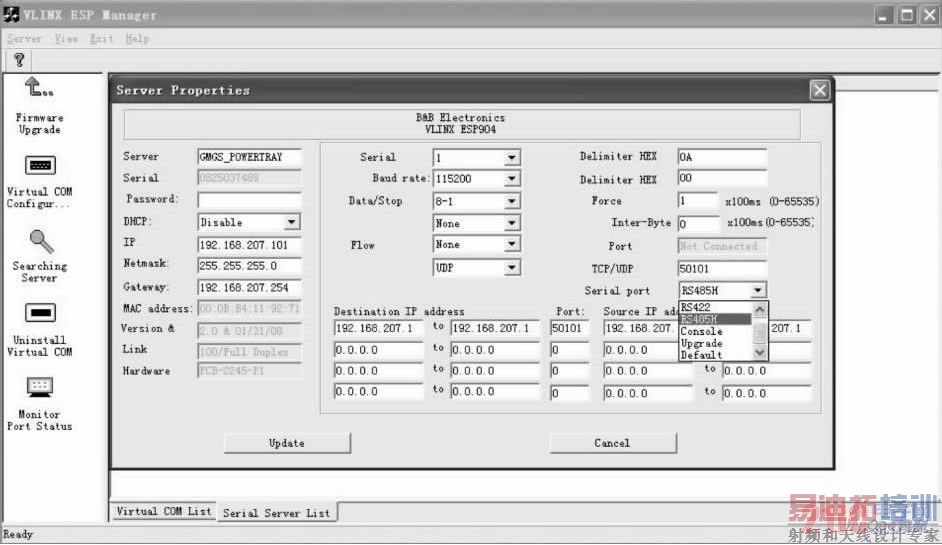Expand the Flow control dropdown
Screen dimensions: 942x545
(x=511, y=244)
